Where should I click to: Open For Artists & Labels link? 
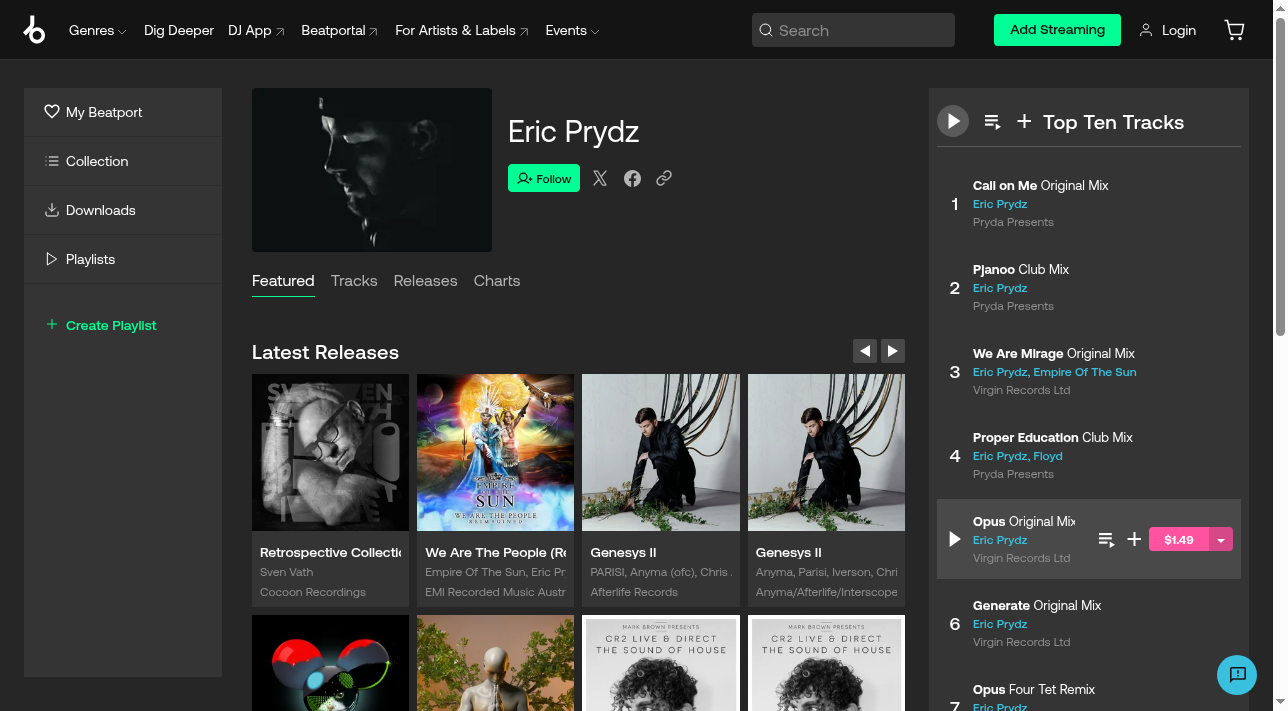(462, 30)
